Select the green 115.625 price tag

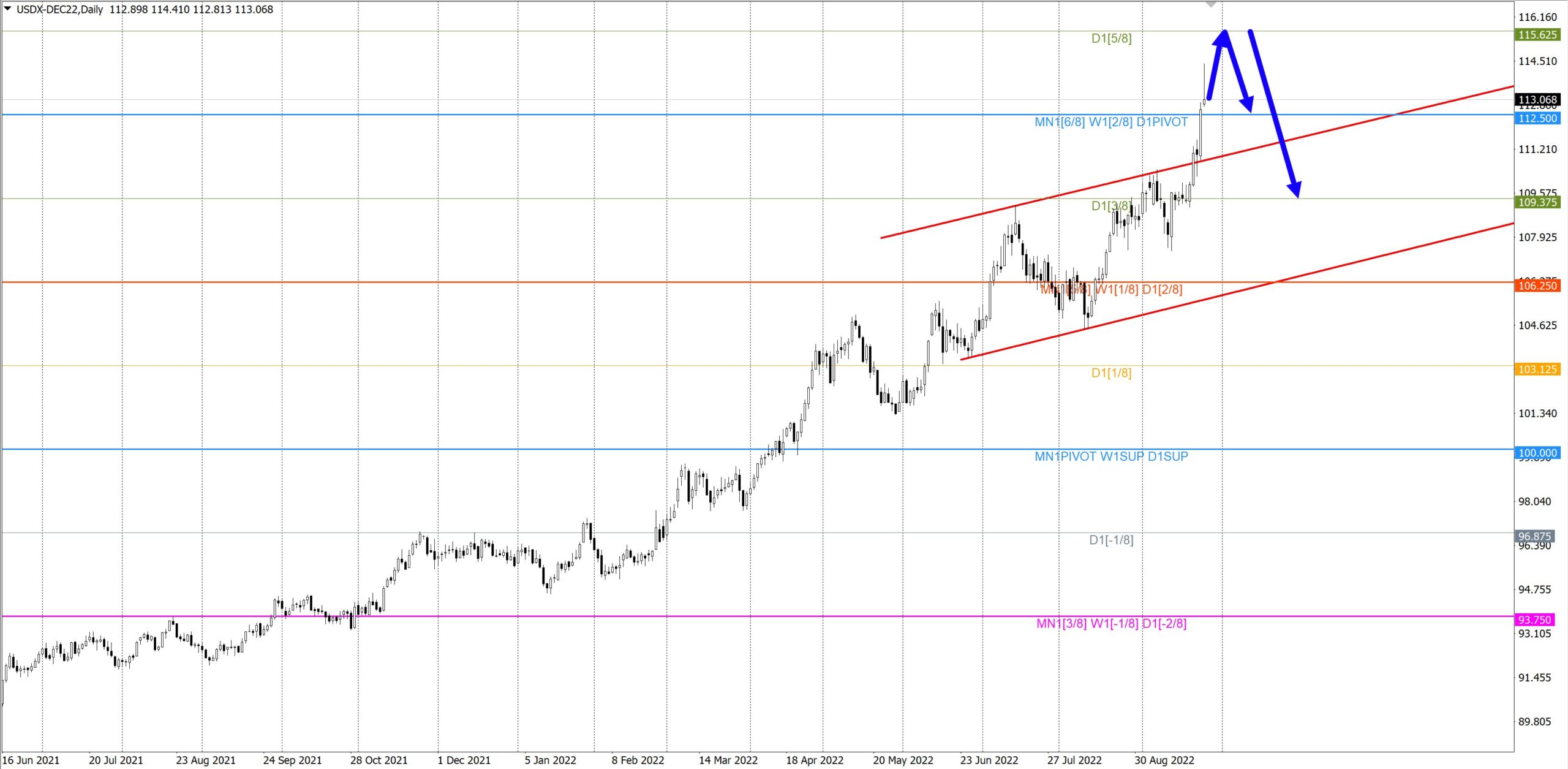point(1537,35)
